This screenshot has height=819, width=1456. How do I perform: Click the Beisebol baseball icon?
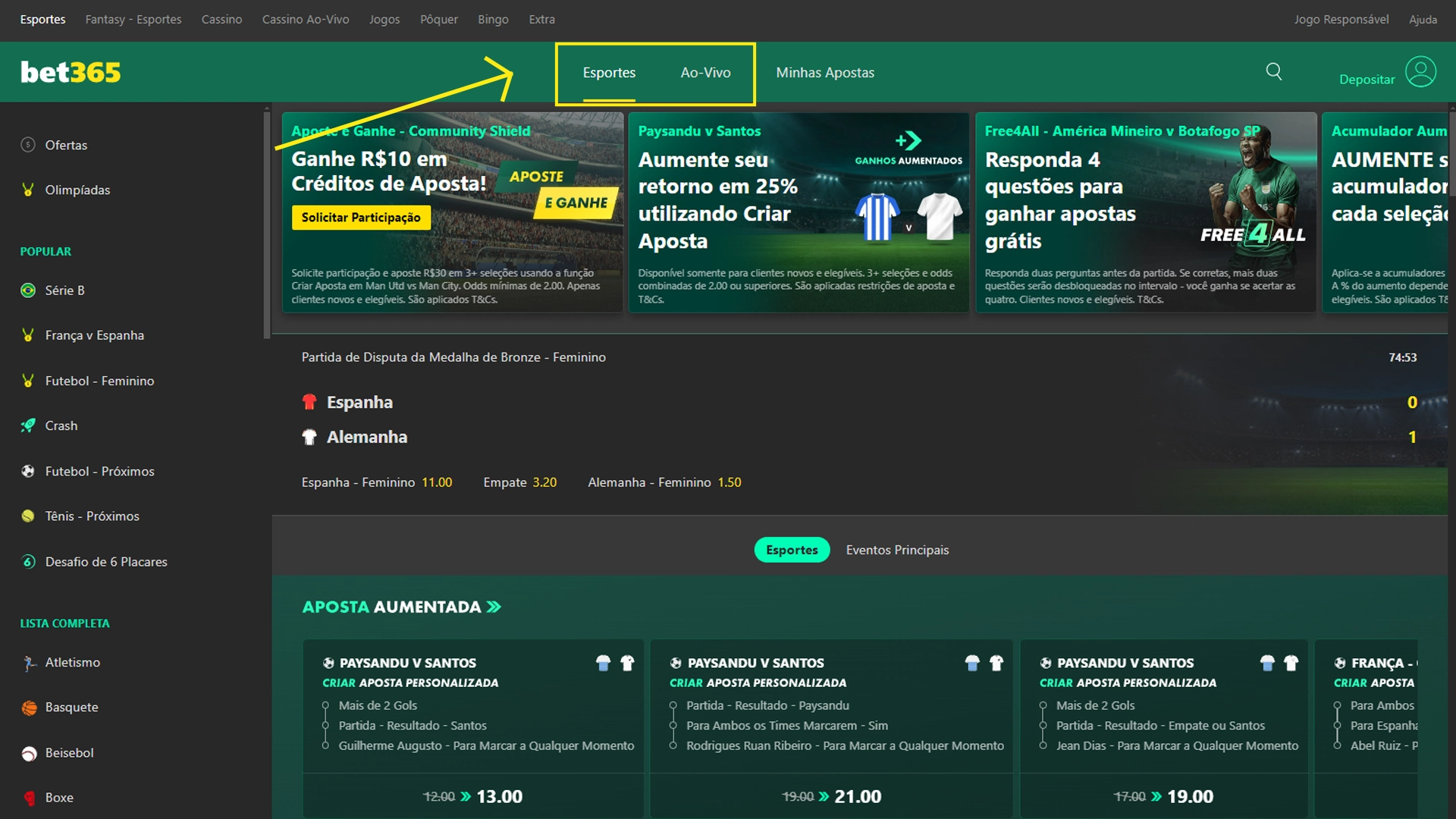click(x=29, y=753)
